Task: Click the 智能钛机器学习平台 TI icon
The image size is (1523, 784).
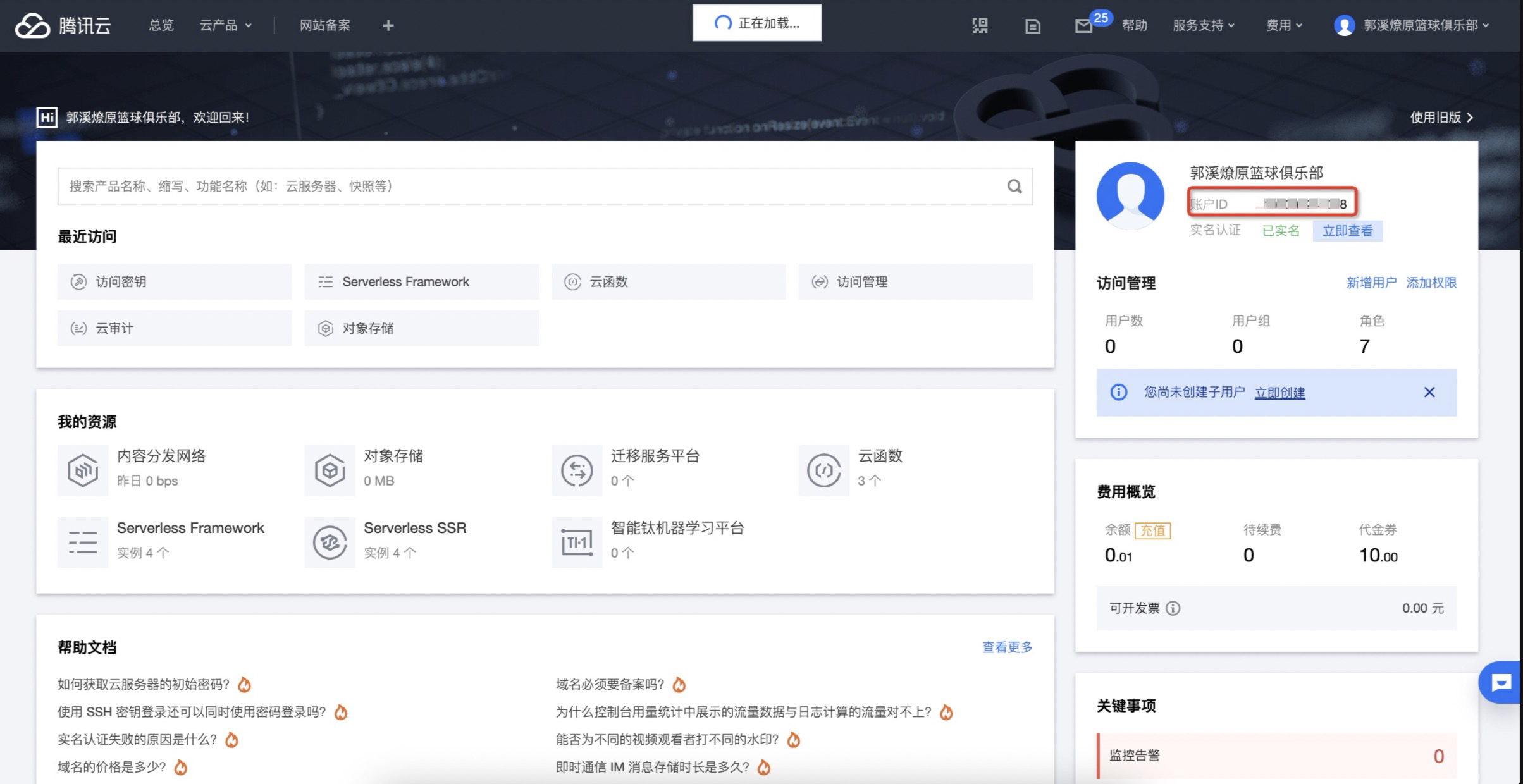Action: 576,542
